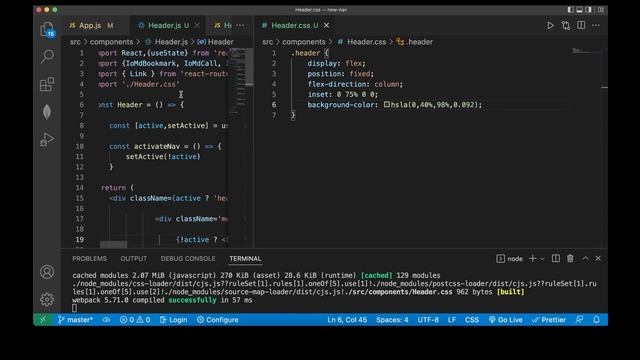Image resolution: width=640 pixels, height=360 pixels.
Task: Click the master branch indicator
Action: pos(76,320)
